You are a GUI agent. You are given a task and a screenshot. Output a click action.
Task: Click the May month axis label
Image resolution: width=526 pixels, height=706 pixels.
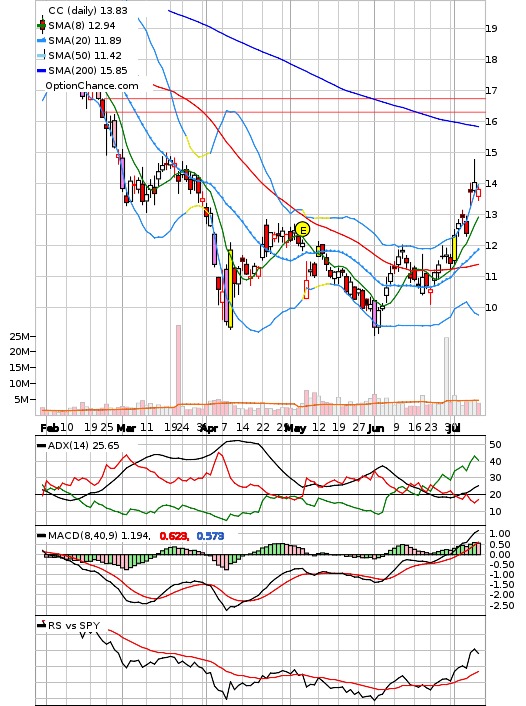click(x=296, y=428)
